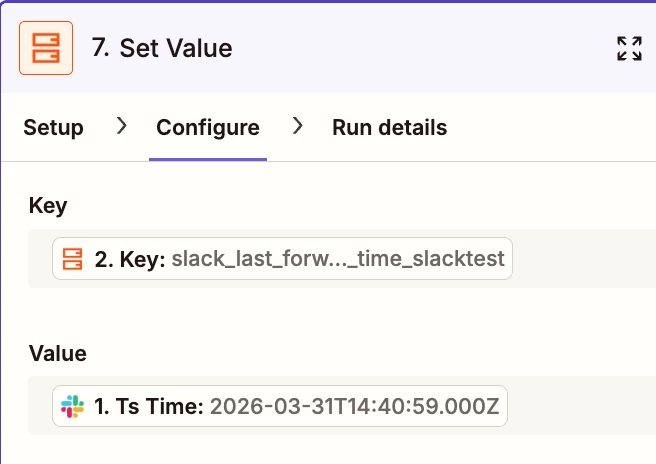Click the 2026-03-31T14:40:59.000Z timestamp text
The height and width of the screenshot is (464, 656).
[354, 406]
